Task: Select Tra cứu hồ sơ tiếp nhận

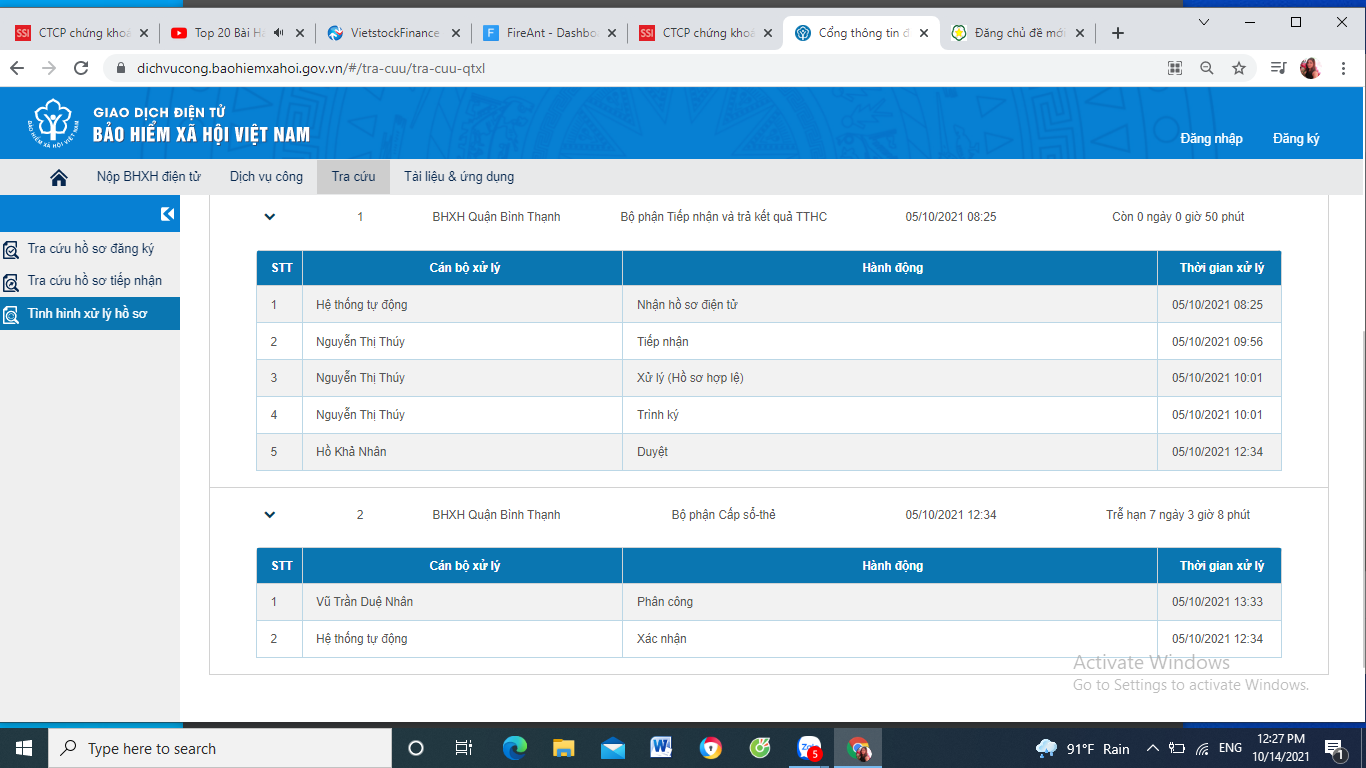Action: point(94,281)
